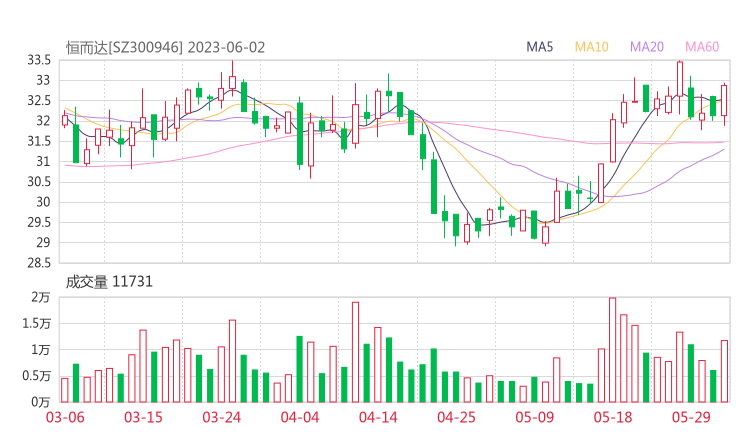Click the 0.5万 volume axis label
Image resolution: width=740 pixels, height=440 pixels.
(36, 376)
